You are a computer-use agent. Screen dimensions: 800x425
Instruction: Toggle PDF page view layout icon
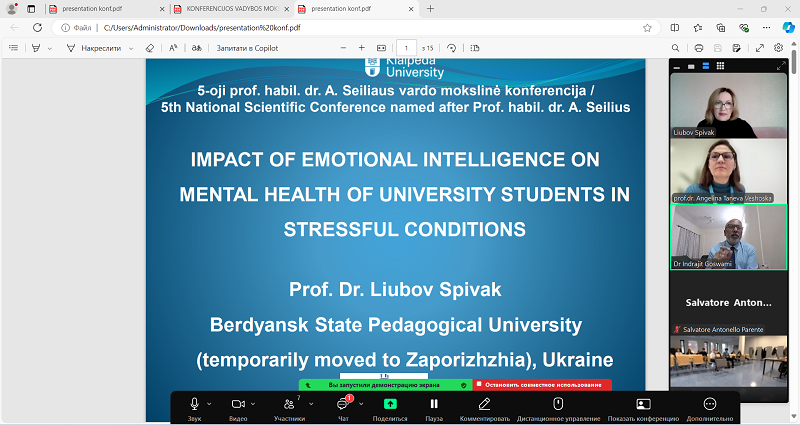[x=475, y=48]
